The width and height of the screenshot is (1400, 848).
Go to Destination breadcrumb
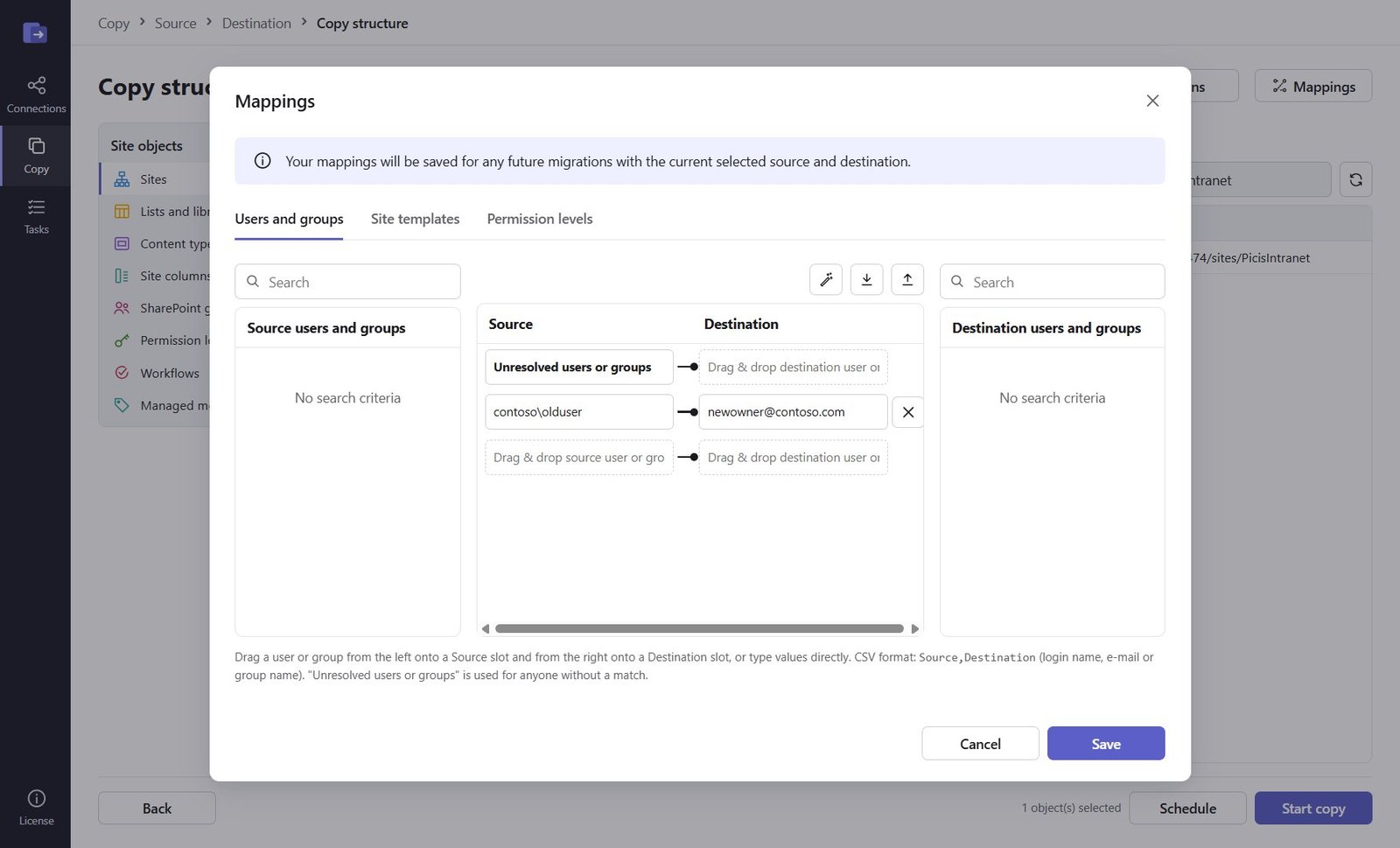click(x=256, y=24)
